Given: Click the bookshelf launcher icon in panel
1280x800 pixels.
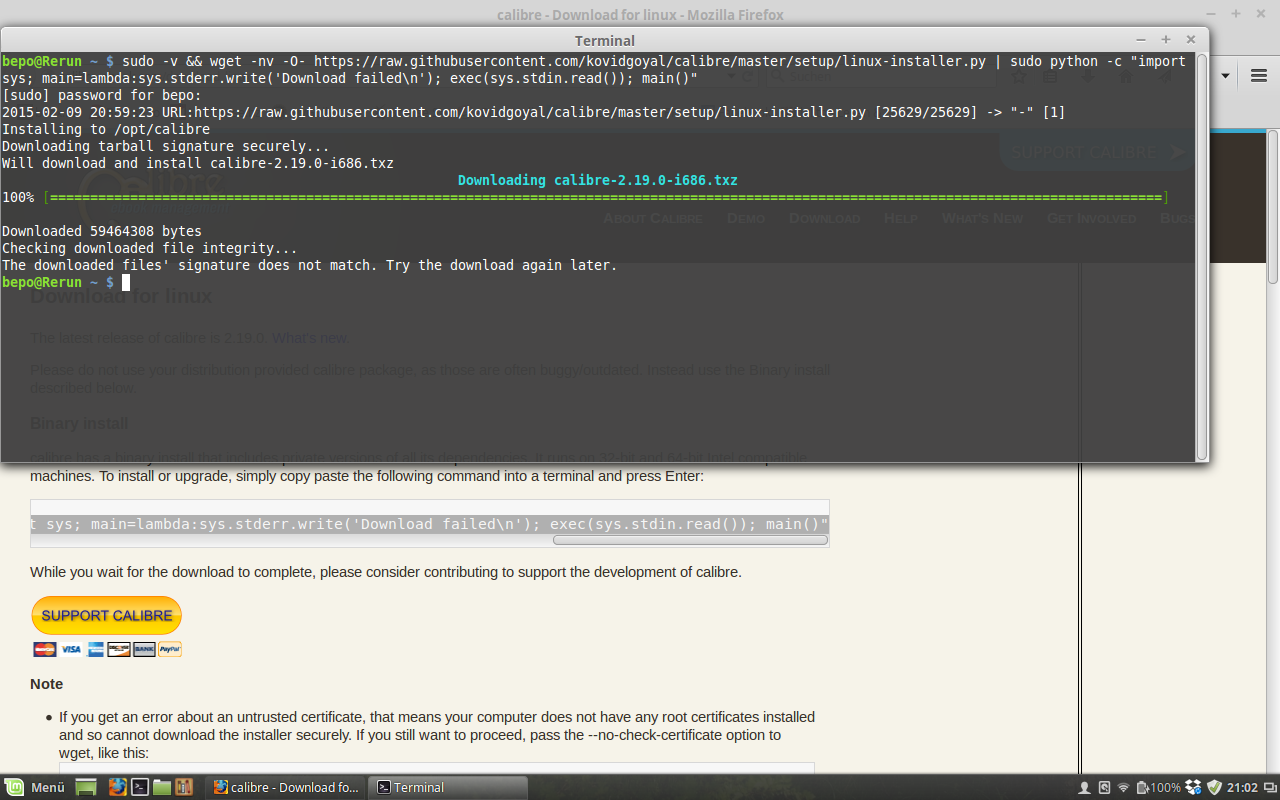Looking at the screenshot, I should [184, 787].
